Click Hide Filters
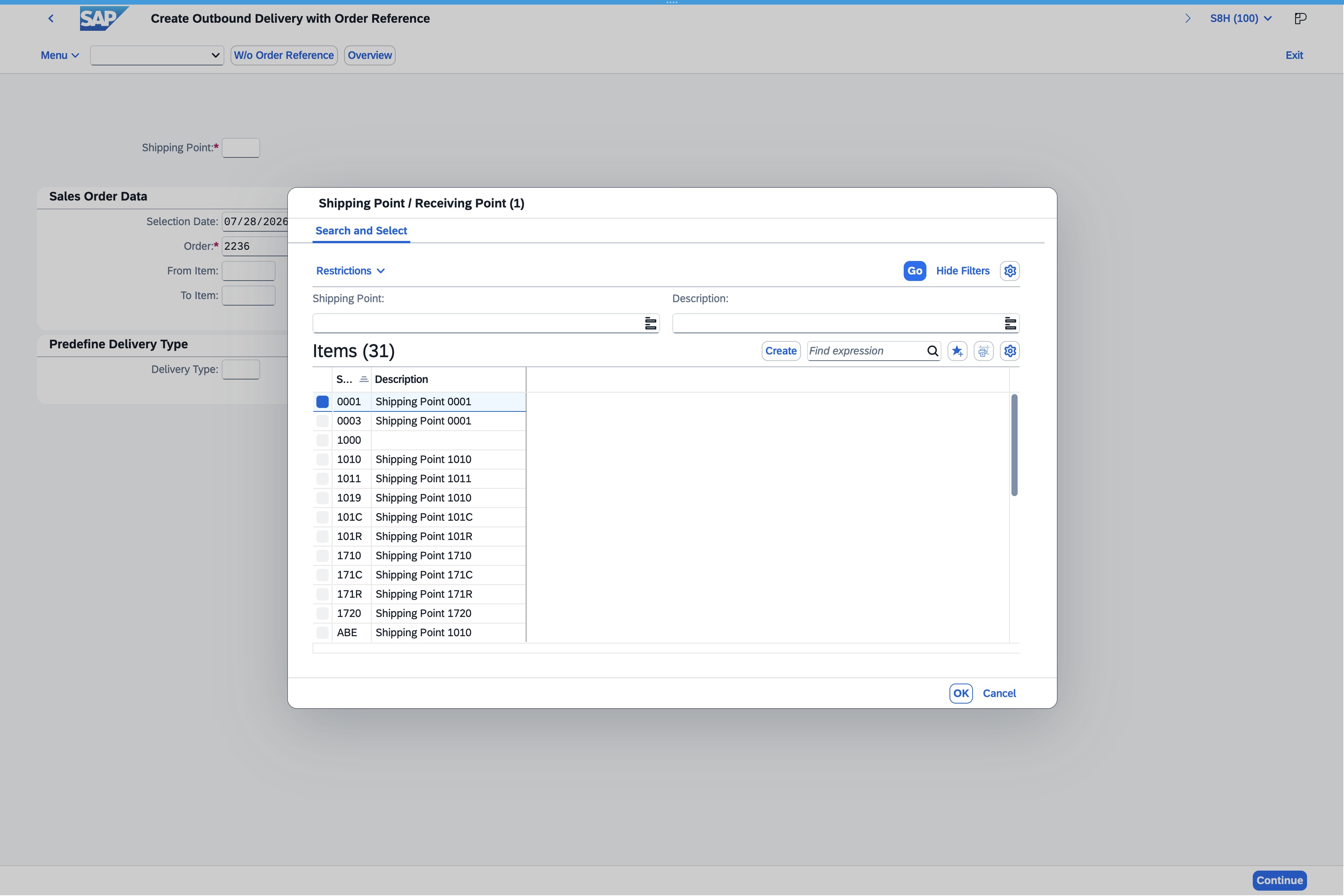 (x=963, y=271)
